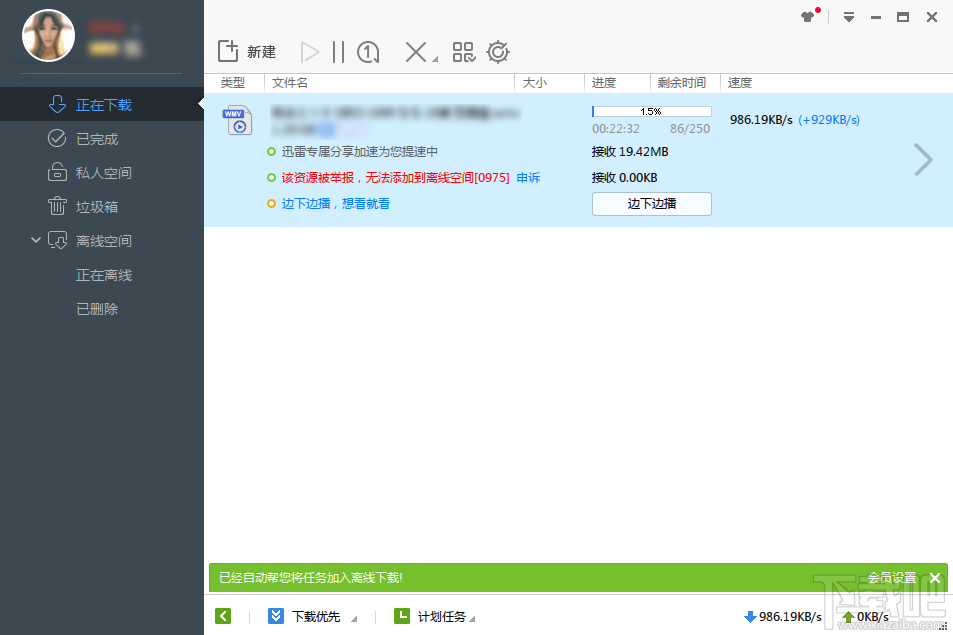The width and height of the screenshot is (953, 635).
Task: Click the 下载优先 icon in the status bar
Action: click(275, 616)
